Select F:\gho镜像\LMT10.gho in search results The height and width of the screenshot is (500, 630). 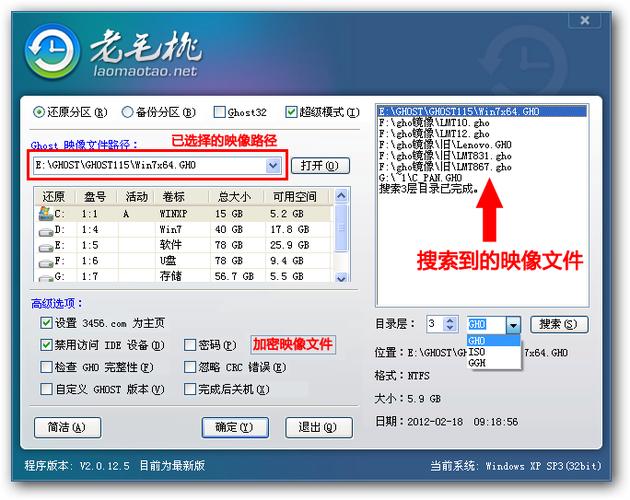(x=433, y=123)
